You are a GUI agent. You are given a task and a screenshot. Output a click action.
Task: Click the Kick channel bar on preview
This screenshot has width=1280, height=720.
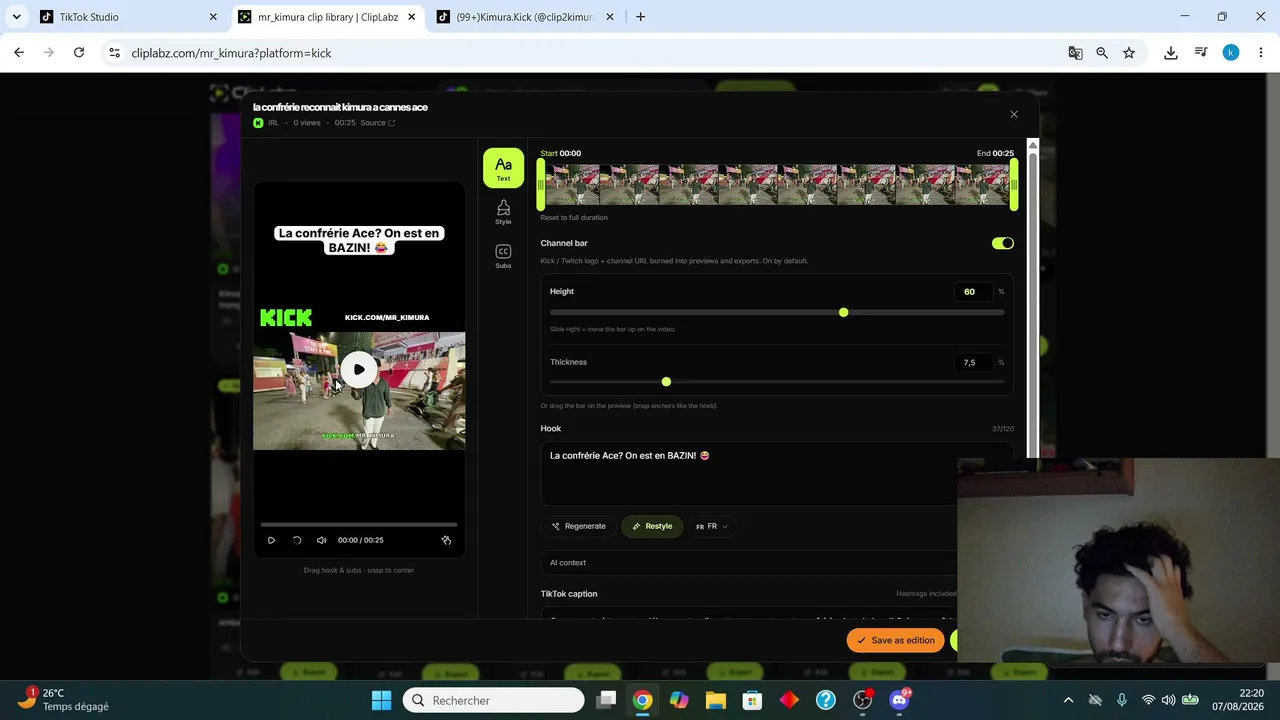click(359, 318)
